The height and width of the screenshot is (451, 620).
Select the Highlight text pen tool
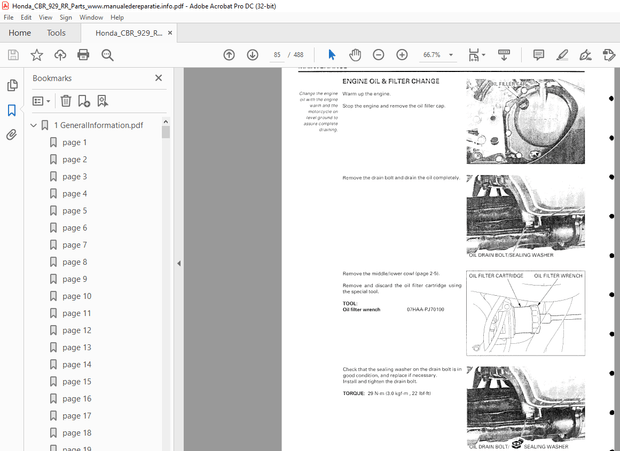[562, 55]
